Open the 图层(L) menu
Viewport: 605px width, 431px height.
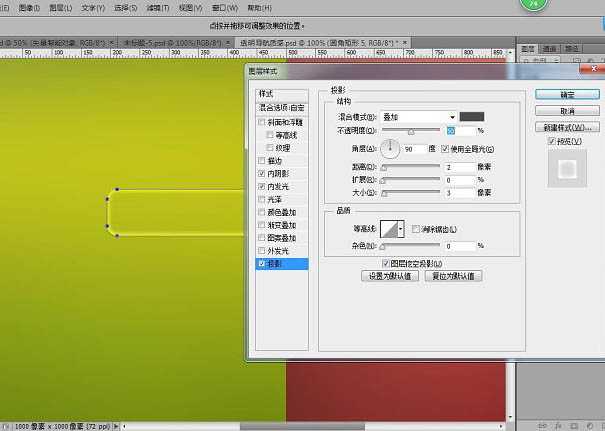(x=61, y=8)
